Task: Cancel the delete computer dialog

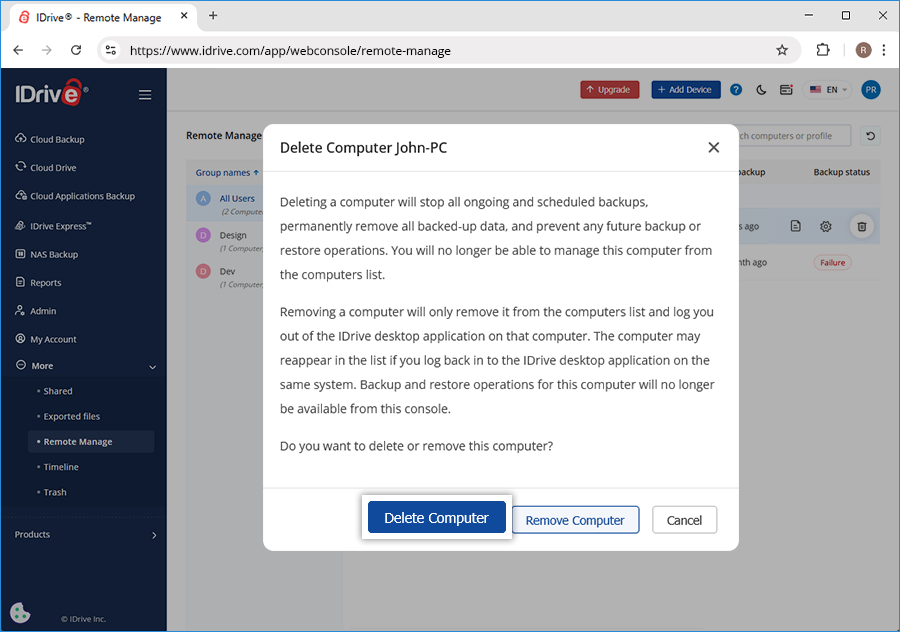Action: coord(684,520)
